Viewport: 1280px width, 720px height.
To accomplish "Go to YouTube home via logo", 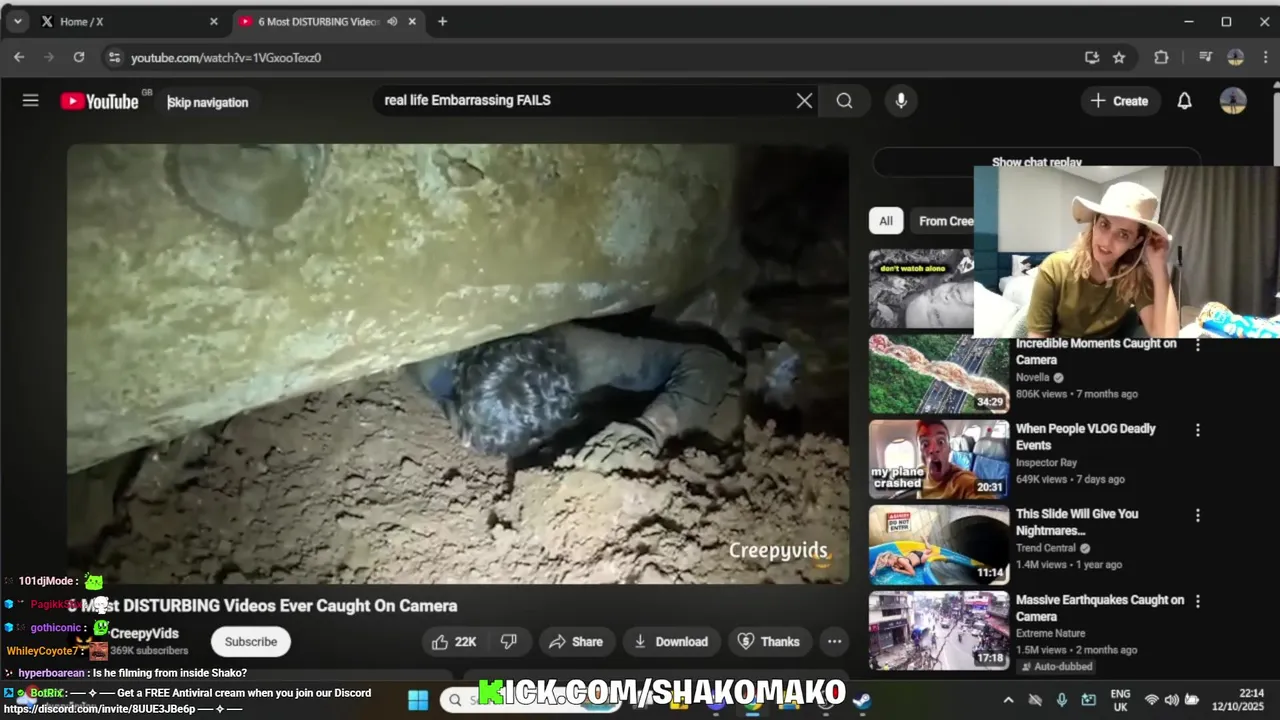I will [x=99, y=101].
